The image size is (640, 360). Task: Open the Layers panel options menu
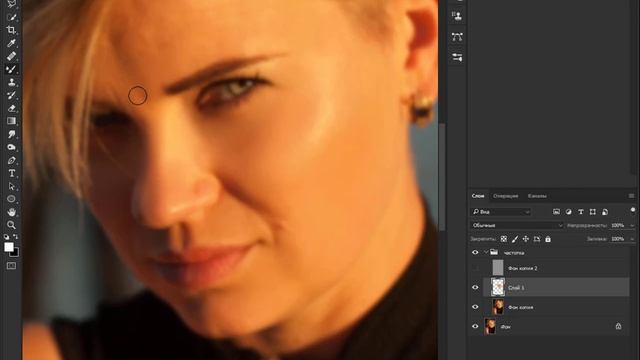click(631, 196)
